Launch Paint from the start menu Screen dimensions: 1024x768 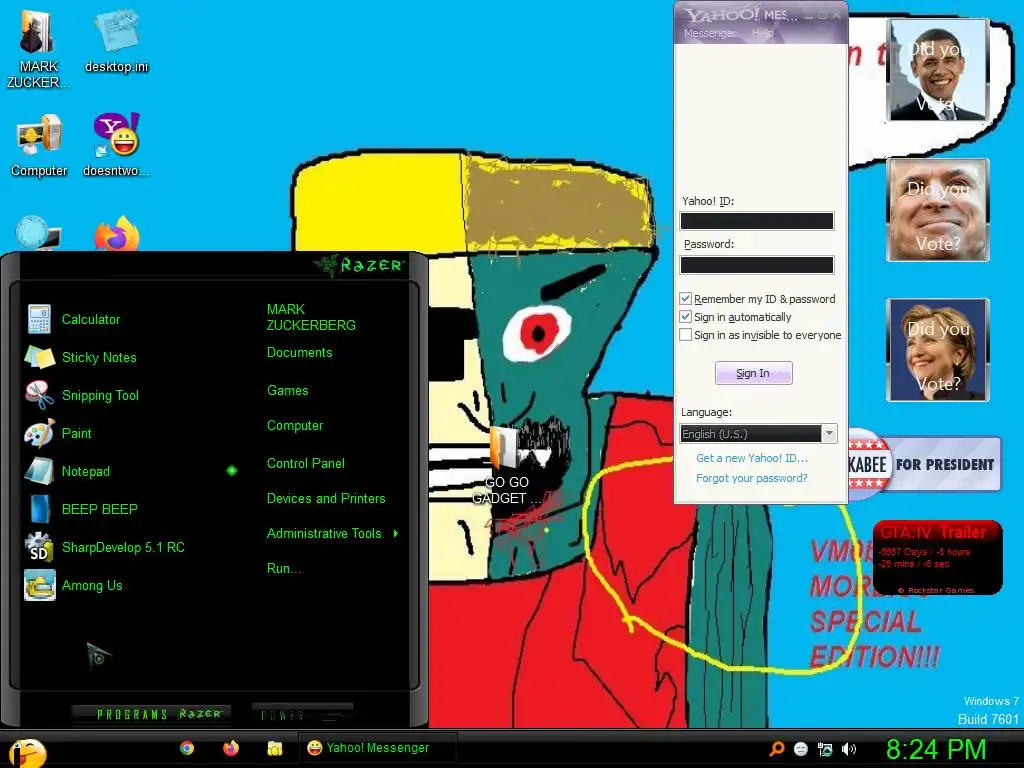click(59, 433)
